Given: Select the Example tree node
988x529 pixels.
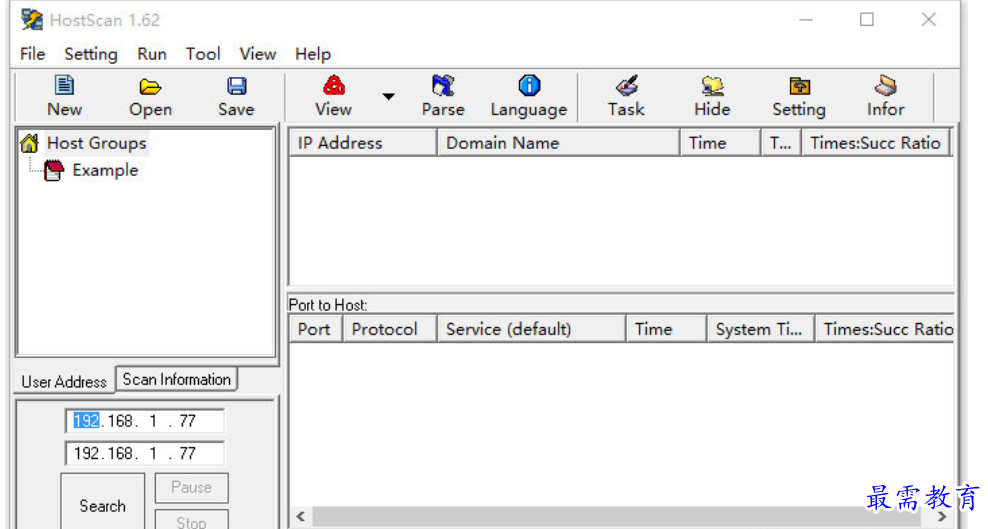Looking at the screenshot, I should click(x=104, y=170).
